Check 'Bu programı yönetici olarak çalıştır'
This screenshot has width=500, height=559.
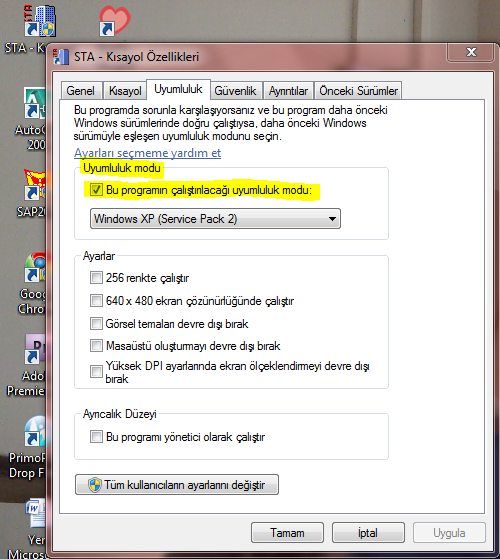[x=96, y=437]
